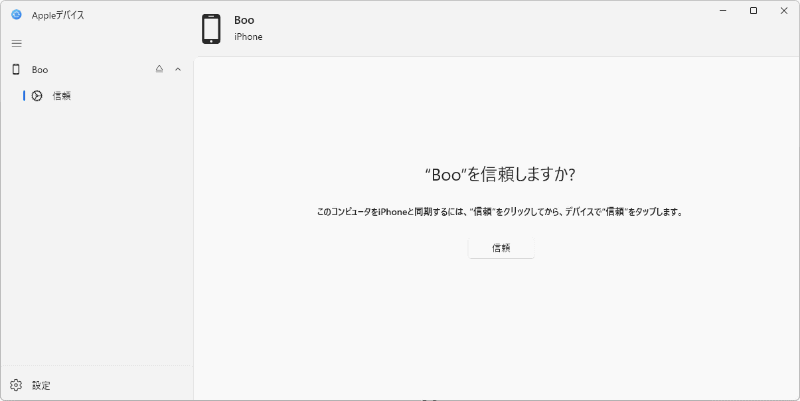The width and height of the screenshot is (800, 401).
Task: Minimize the Apple Devices window
Action: (x=723, y=11)
